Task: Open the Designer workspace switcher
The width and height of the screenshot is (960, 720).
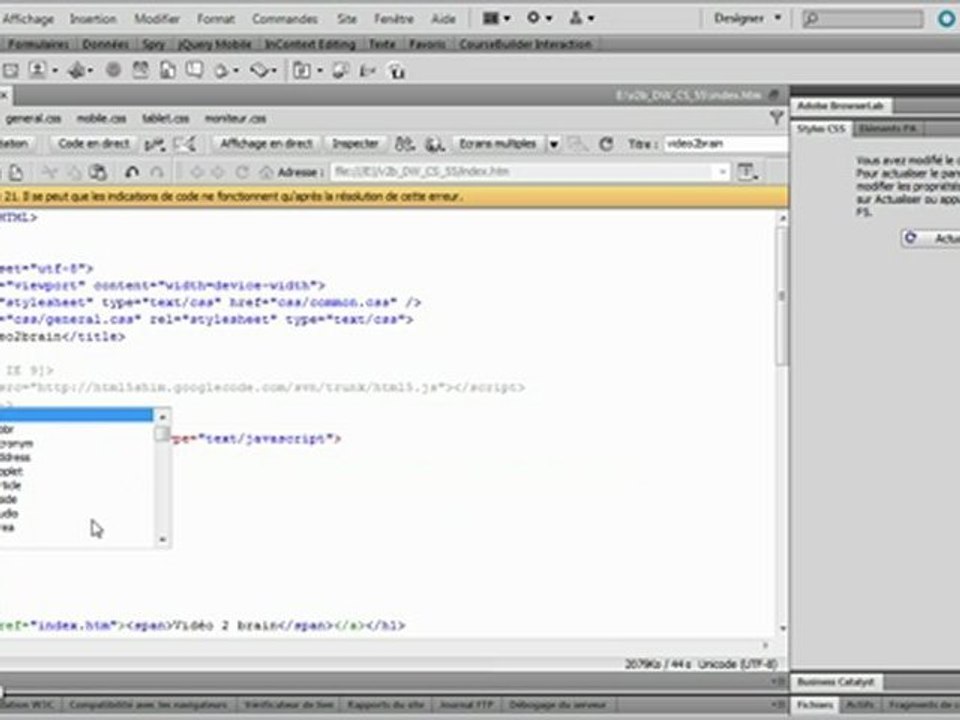Action: point(747,18)
